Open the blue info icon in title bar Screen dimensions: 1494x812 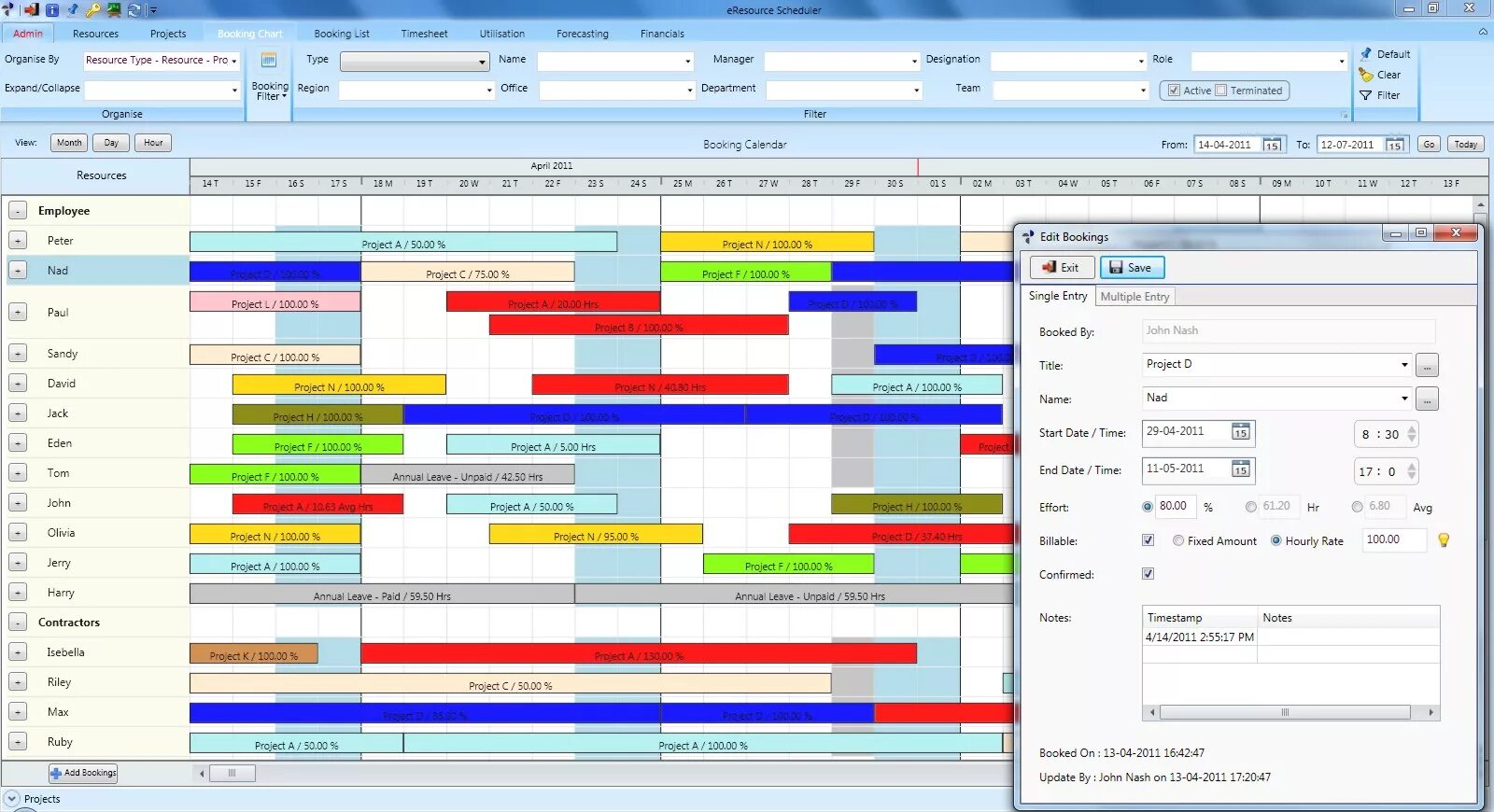[x=51, y=9]
